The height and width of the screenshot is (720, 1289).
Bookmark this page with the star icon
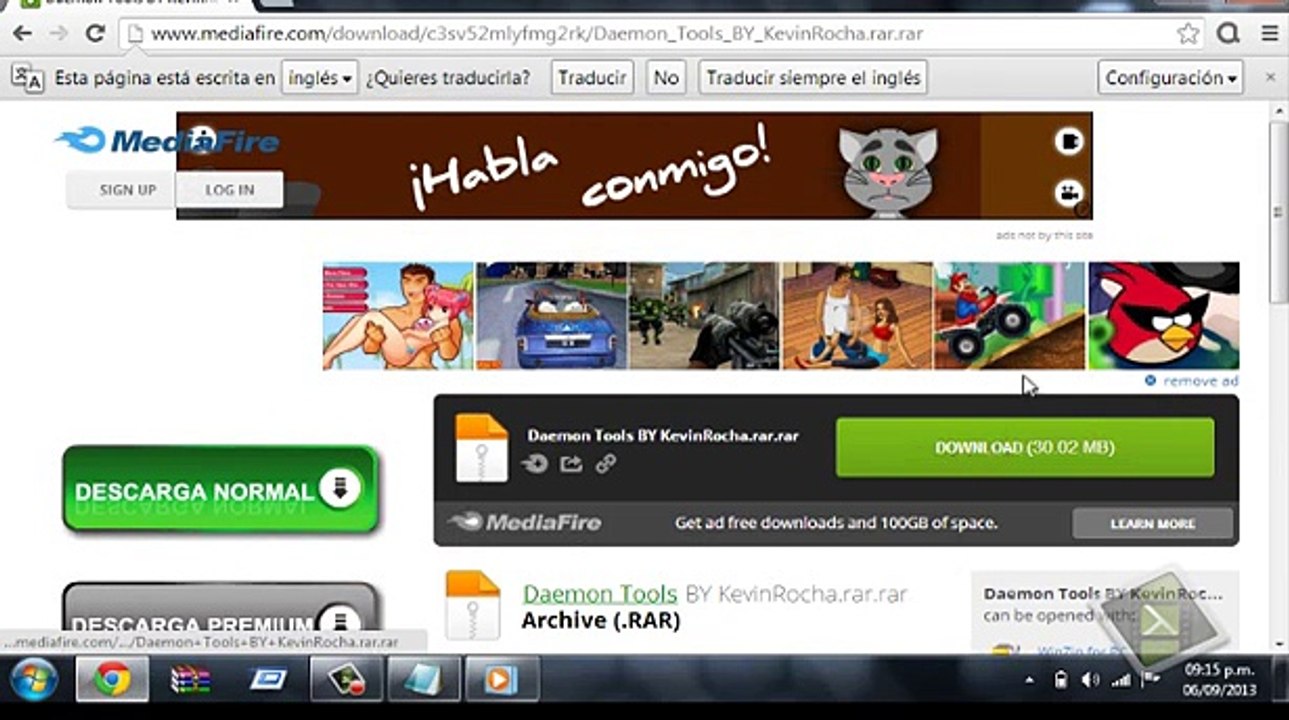[x=1187, y=34]
